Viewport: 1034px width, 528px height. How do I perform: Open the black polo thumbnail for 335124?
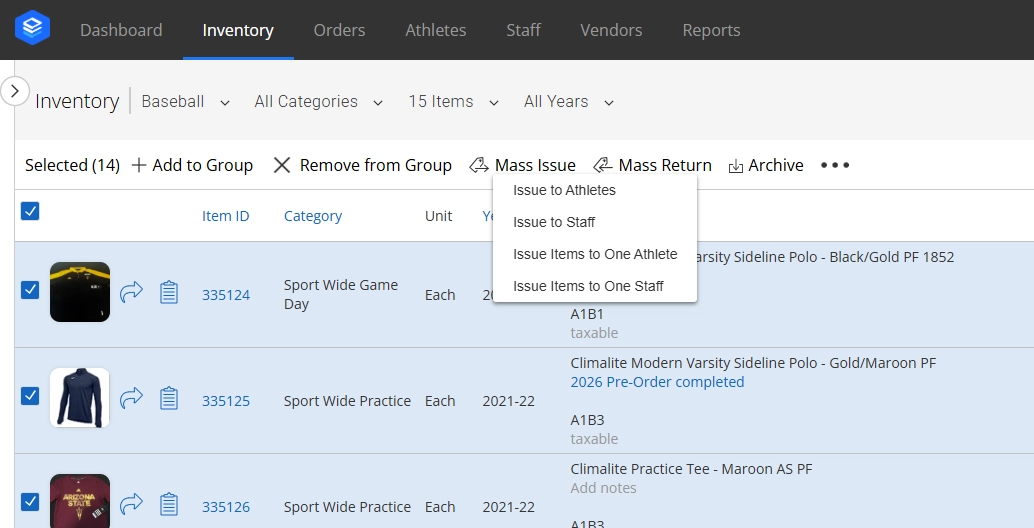(80, 292)
